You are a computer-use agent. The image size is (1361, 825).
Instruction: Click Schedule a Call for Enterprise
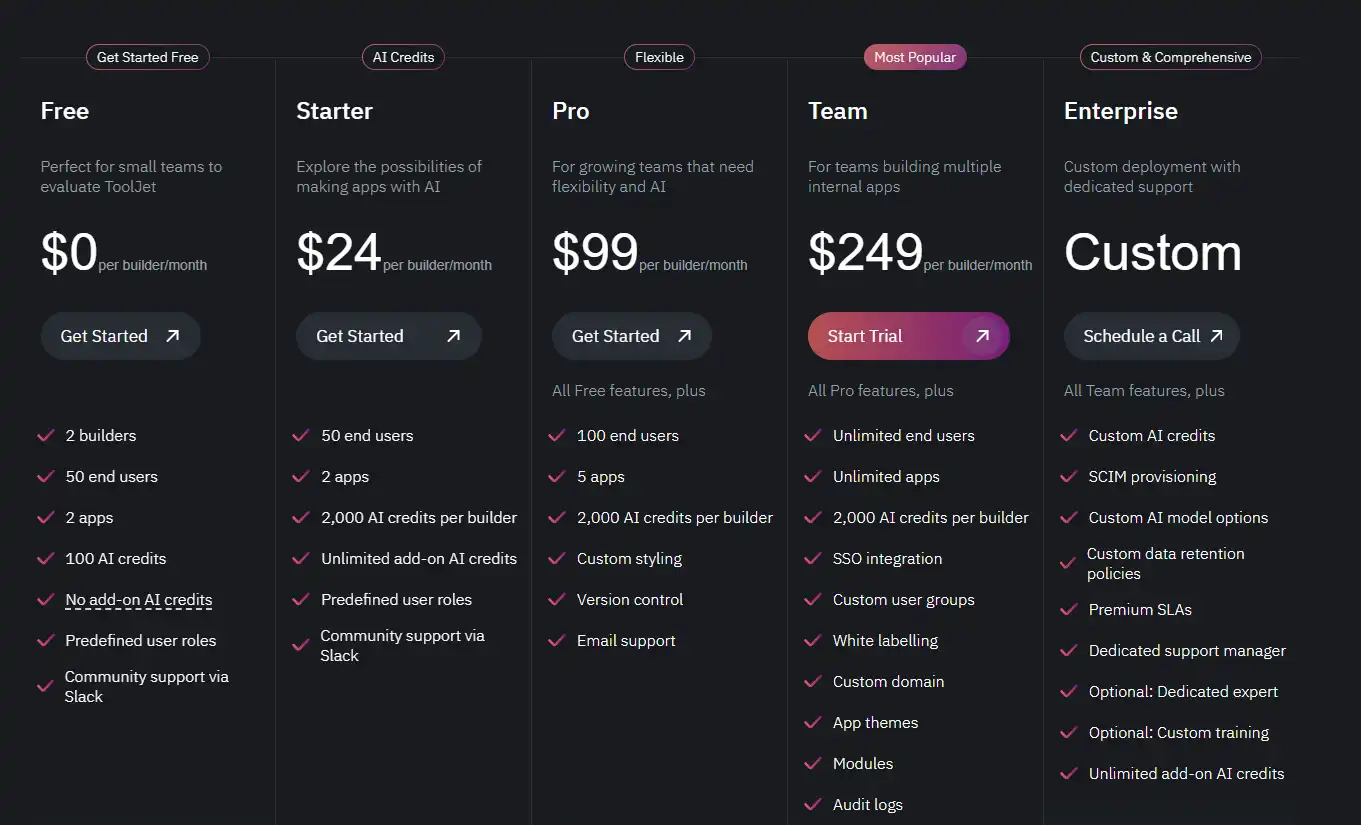[1151, 336]
